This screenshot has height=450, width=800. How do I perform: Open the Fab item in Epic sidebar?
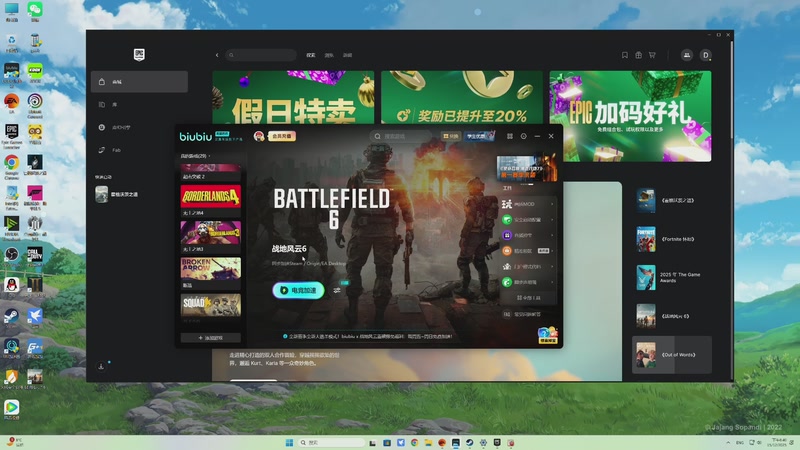pos(139,150)
